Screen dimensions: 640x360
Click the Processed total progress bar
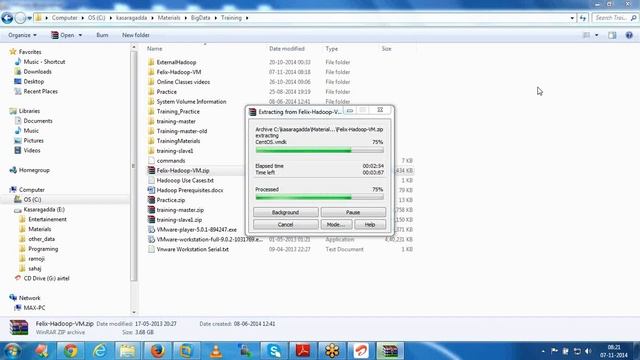coord(320,198)
